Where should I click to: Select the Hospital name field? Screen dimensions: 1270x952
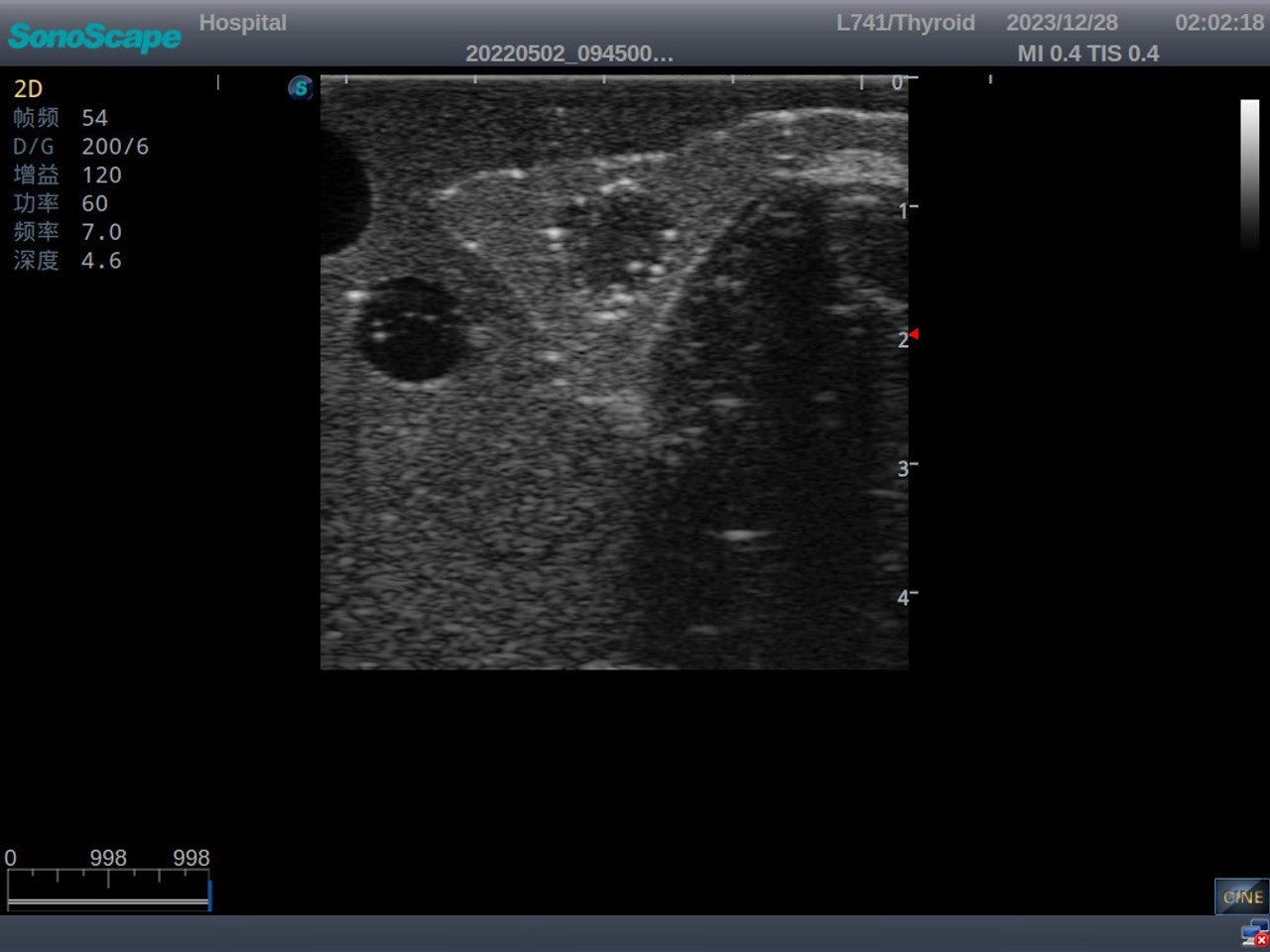pos(243,22)
